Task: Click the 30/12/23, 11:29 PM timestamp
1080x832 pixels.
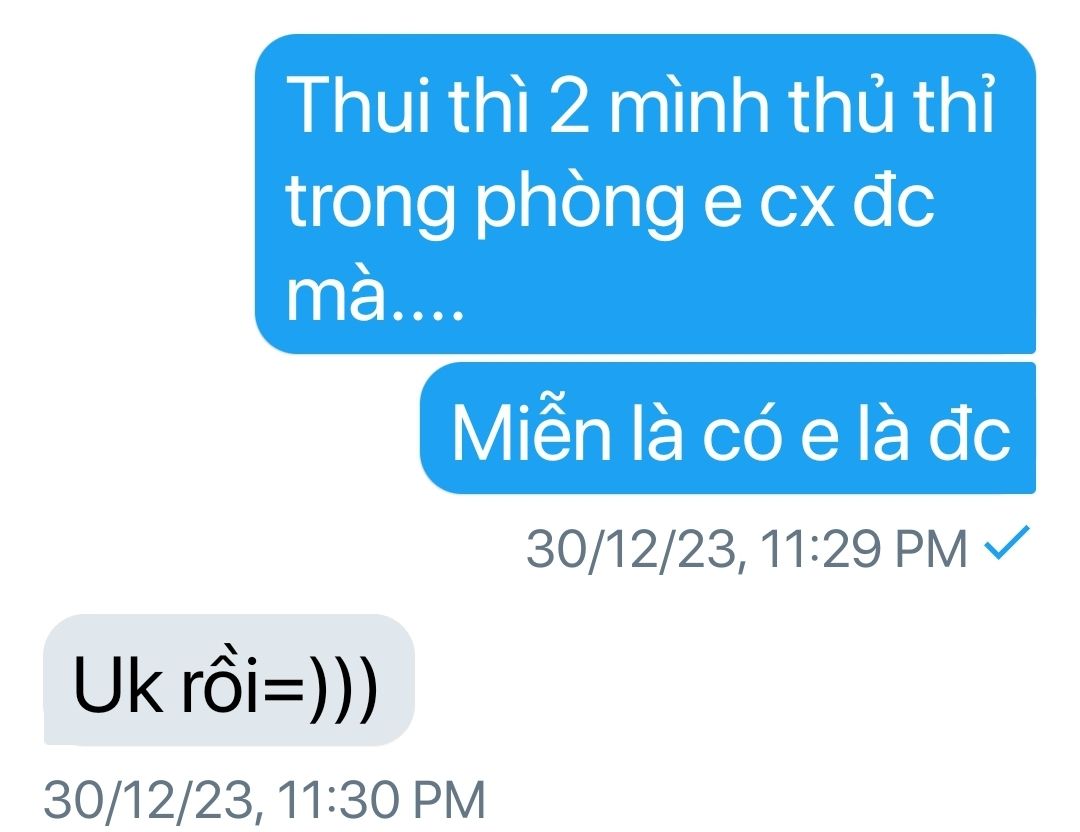Action: (x=747, y=549)
